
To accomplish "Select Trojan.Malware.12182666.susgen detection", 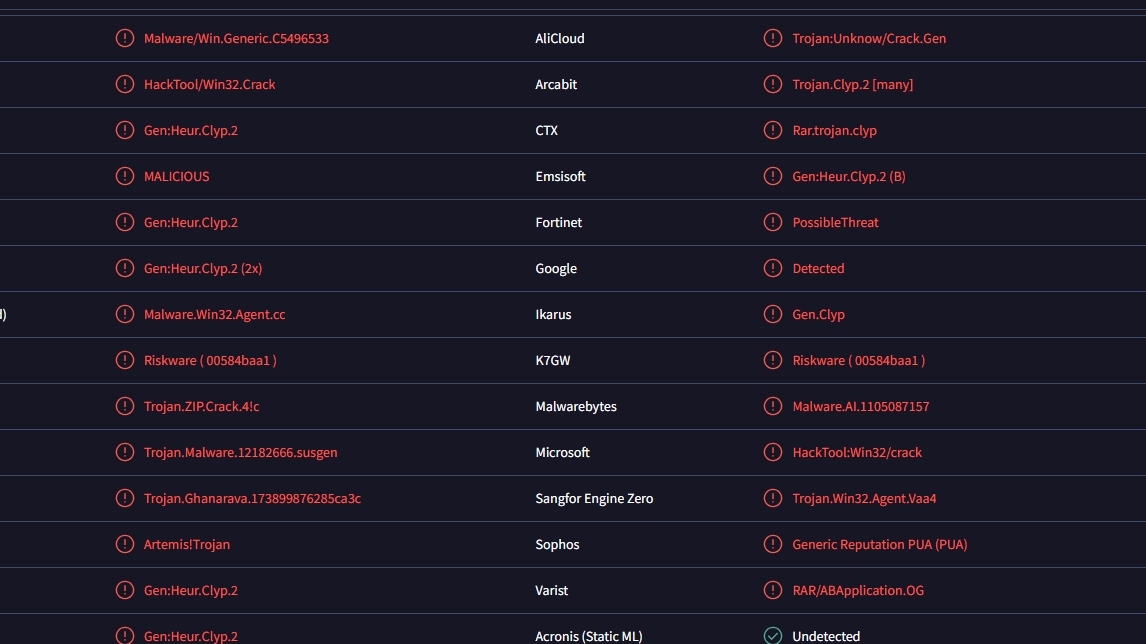I will (240, 452).
